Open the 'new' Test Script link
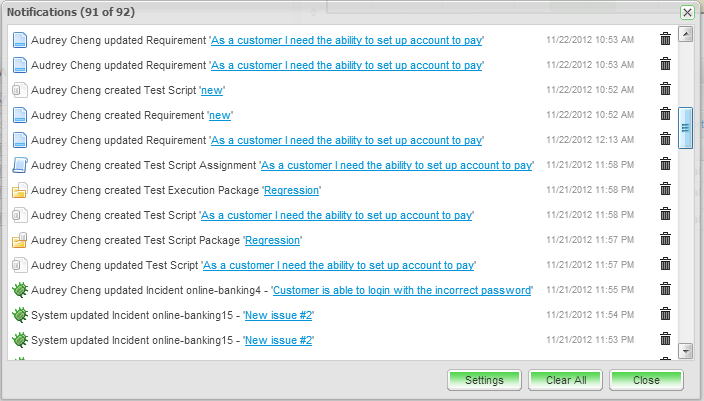The width and height of the screenshot is (704, 401). click(216, 90)
